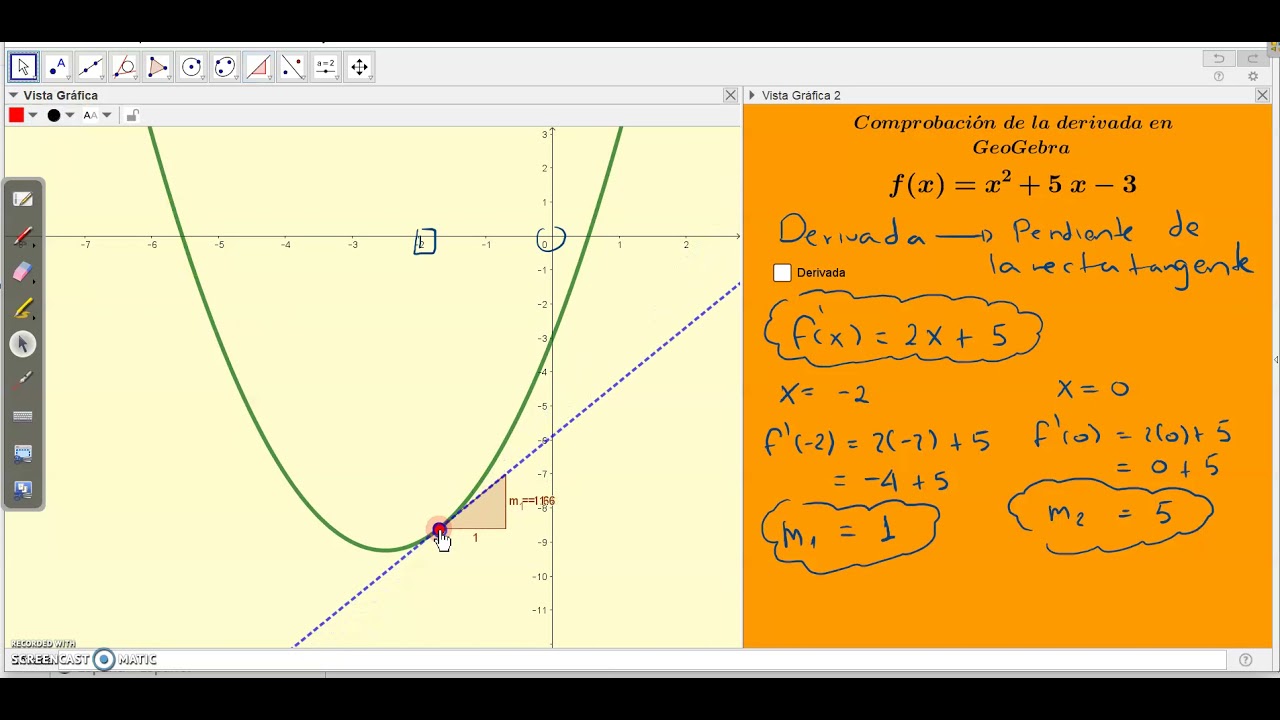Click the Redo arrow
Screen dimensions: 1280x720
(x=1253, y=58)
